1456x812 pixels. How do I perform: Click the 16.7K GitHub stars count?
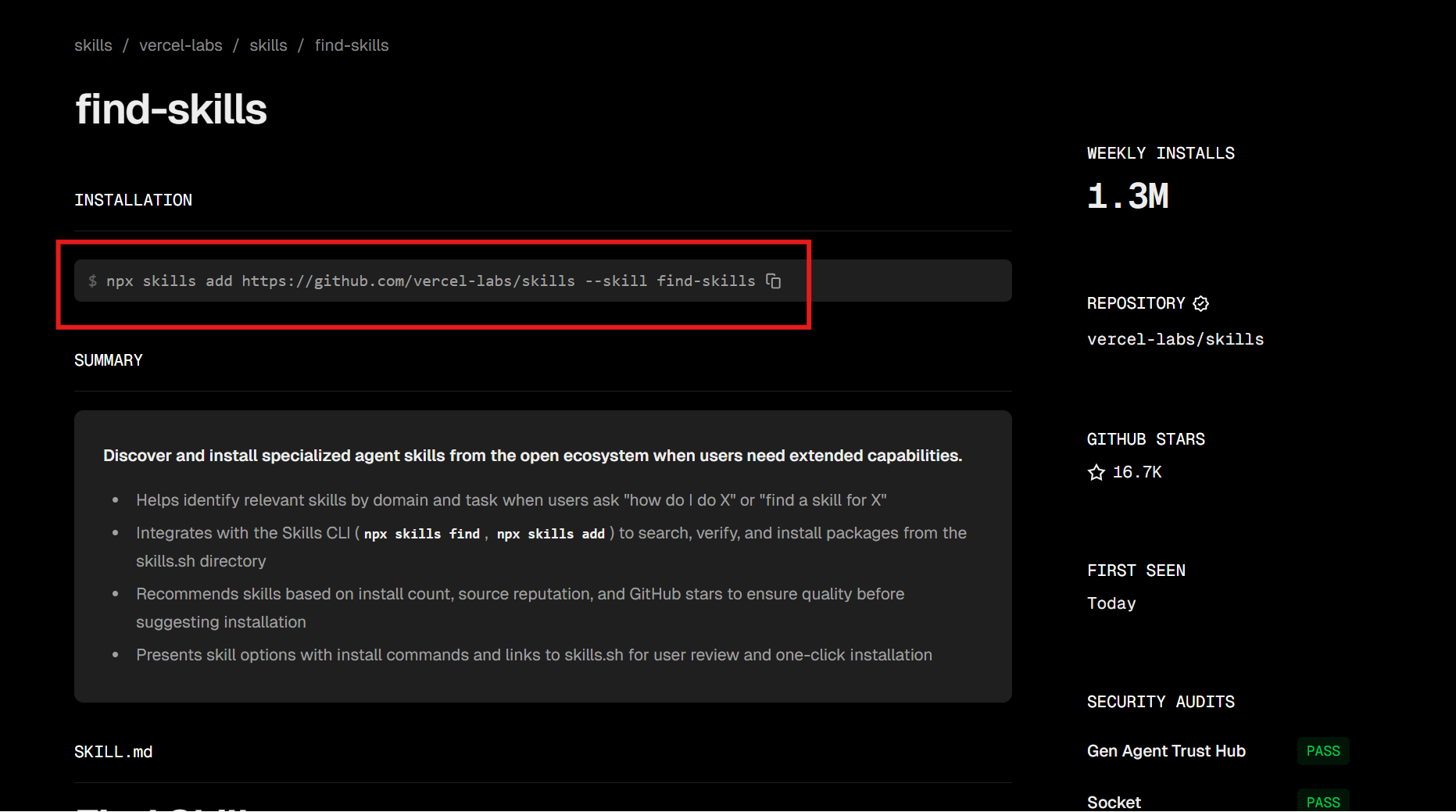[x=1137, y=472]
